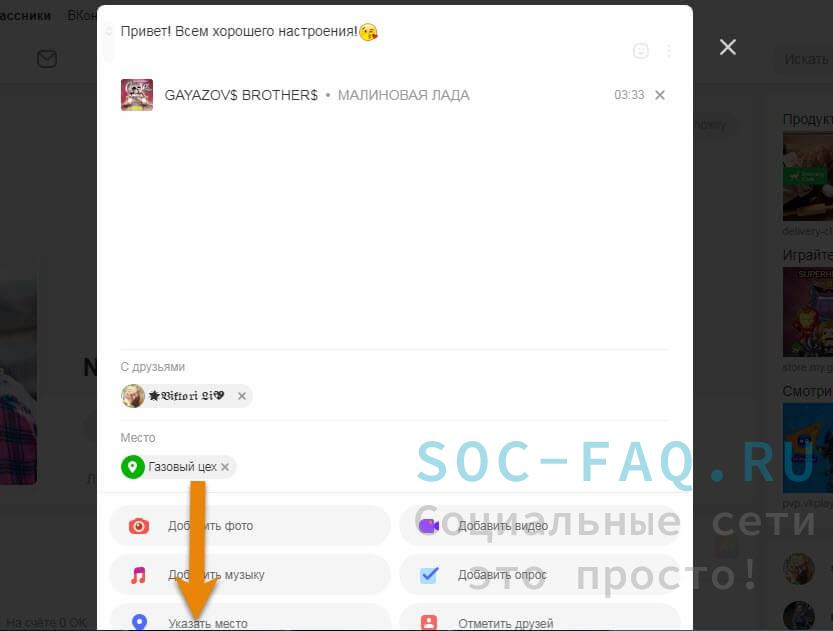The image size is (833, 631).
Task: Open tagged friend Viktori Li avatar
Action: [x=133, y=396]
